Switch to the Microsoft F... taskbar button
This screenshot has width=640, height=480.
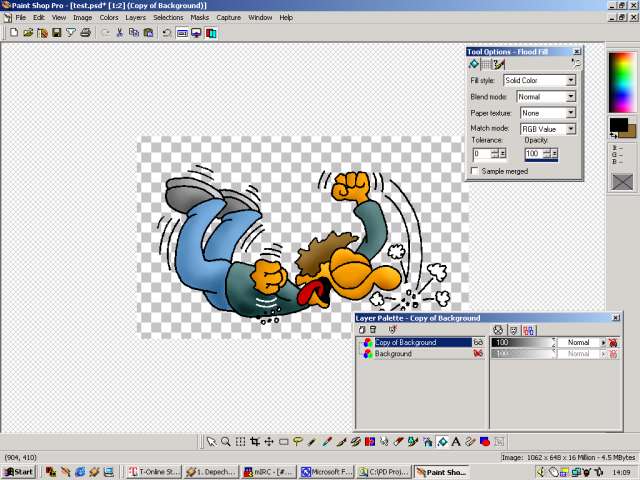tap(326, 472)
